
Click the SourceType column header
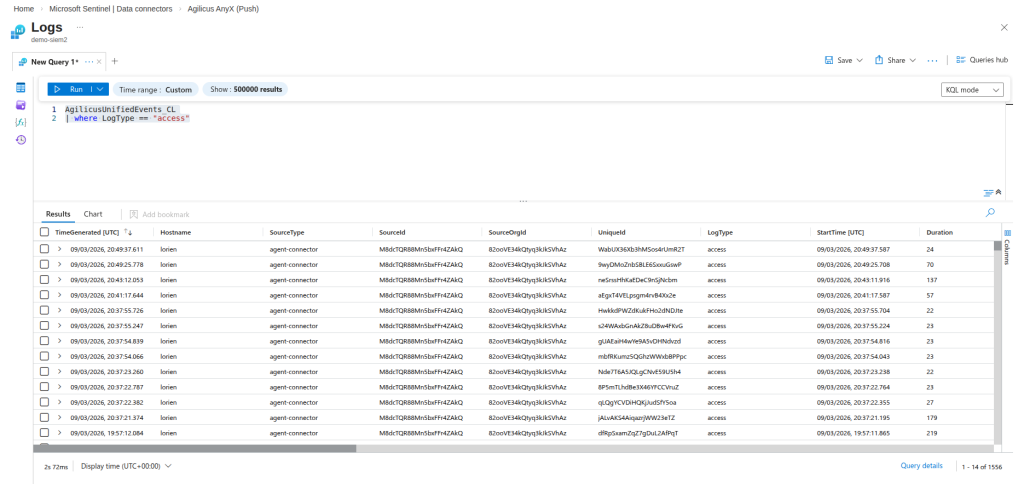287,233
